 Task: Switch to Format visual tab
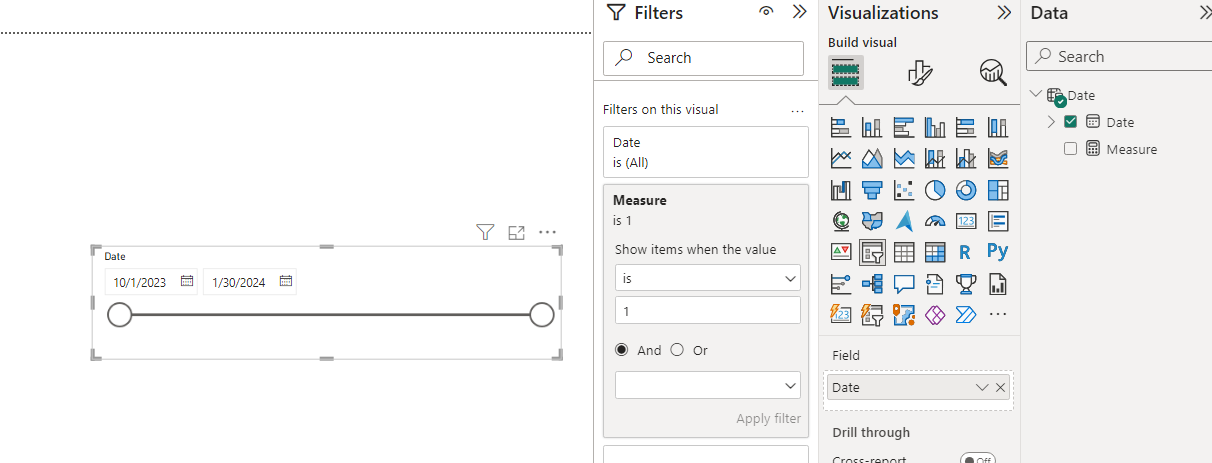pos(919,72)
